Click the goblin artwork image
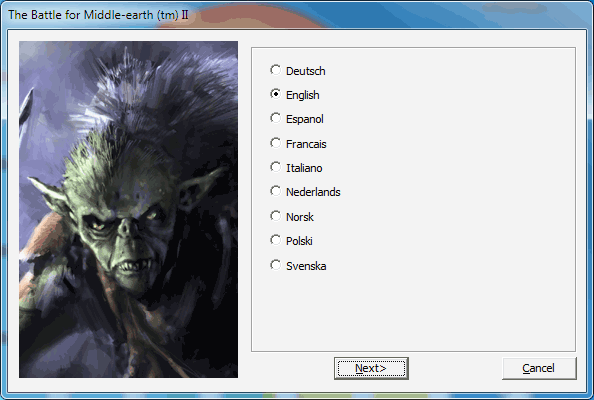 point(128,209)
